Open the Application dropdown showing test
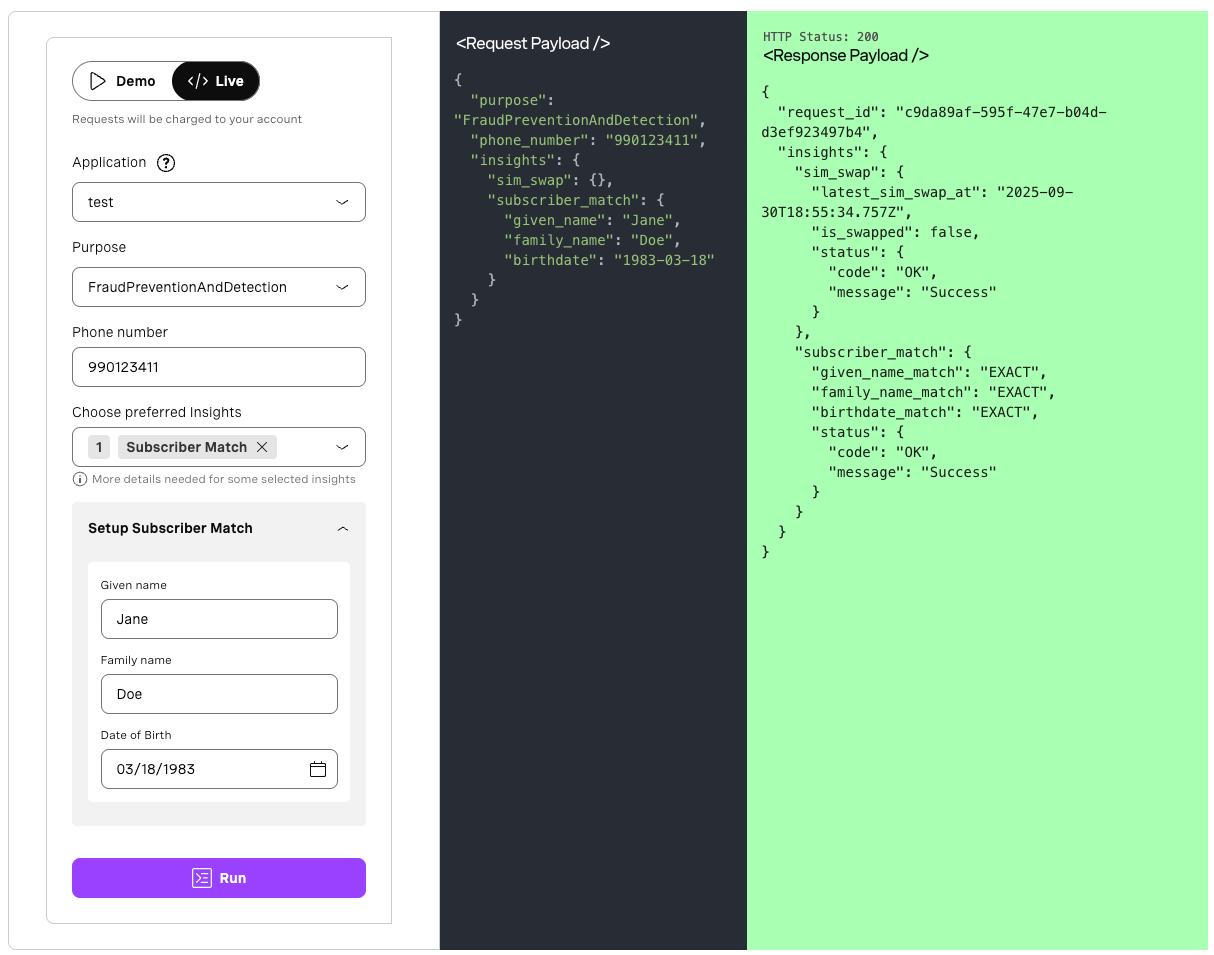Screen dimensions: 1214x955 click(218, 201)
